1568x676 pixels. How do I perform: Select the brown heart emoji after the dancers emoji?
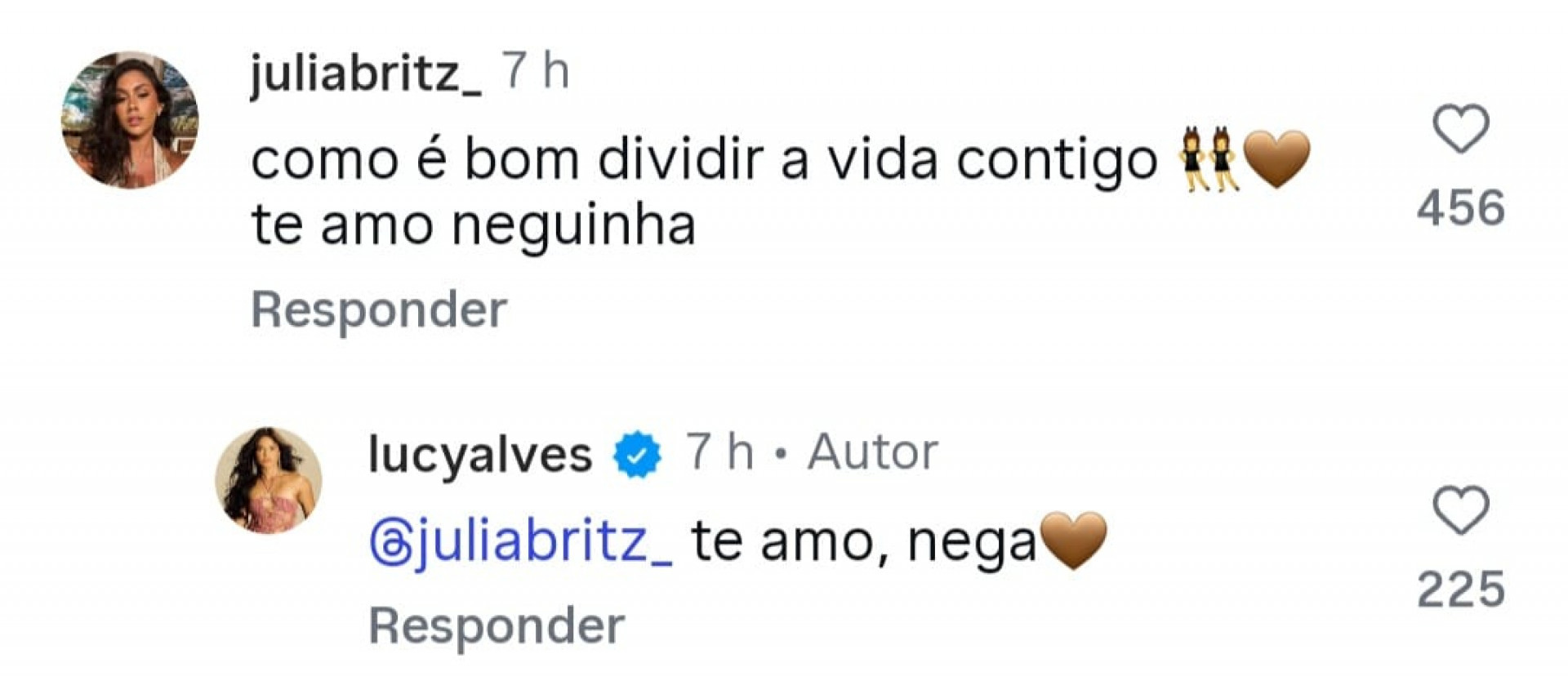[1279, 158]
